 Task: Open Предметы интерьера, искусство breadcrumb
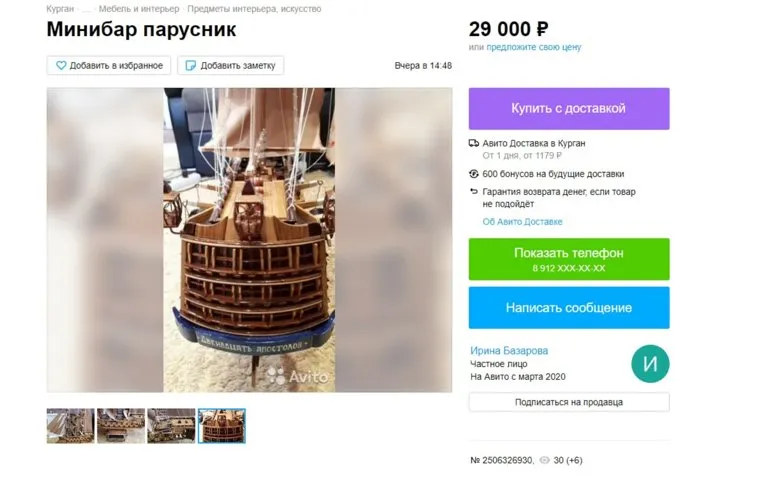pos(254,9)
